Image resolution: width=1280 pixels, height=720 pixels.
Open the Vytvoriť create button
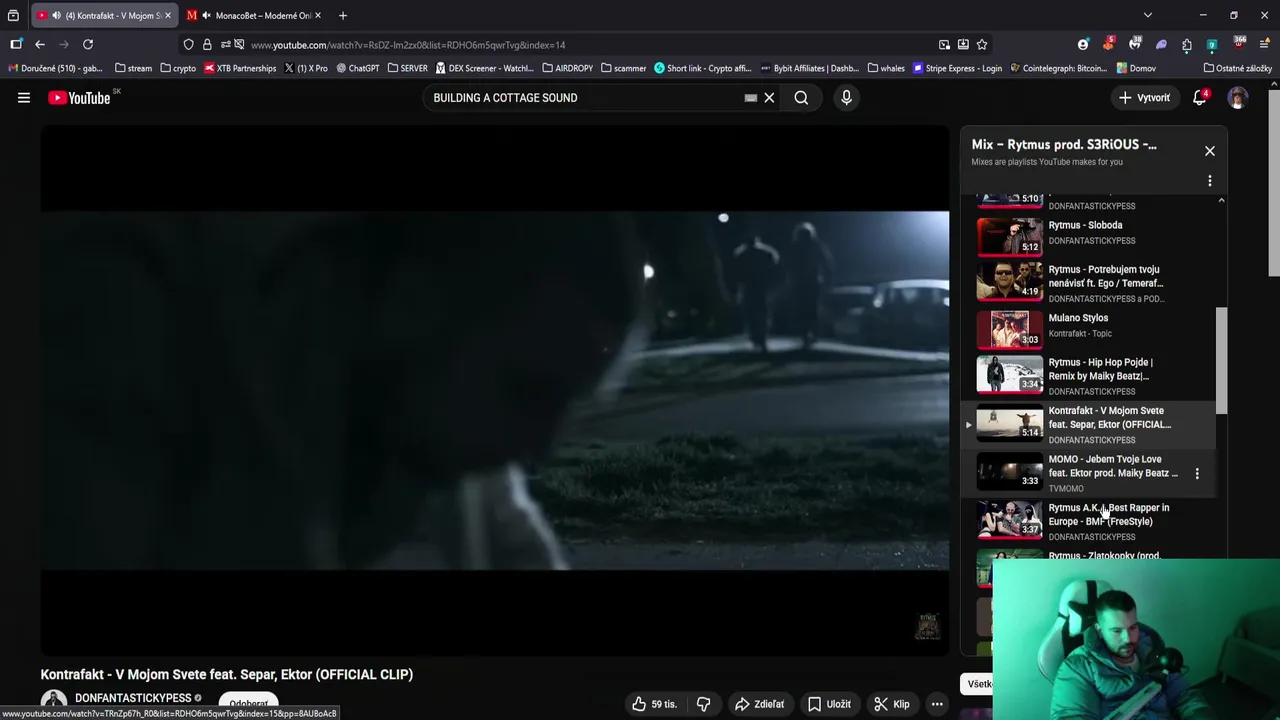[1144, 98]
